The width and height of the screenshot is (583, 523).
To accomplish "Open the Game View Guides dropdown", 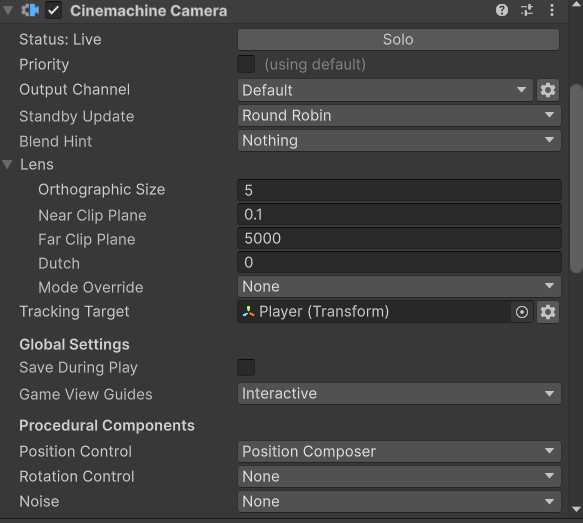I will pyautogui.click(x=399, y=394).
